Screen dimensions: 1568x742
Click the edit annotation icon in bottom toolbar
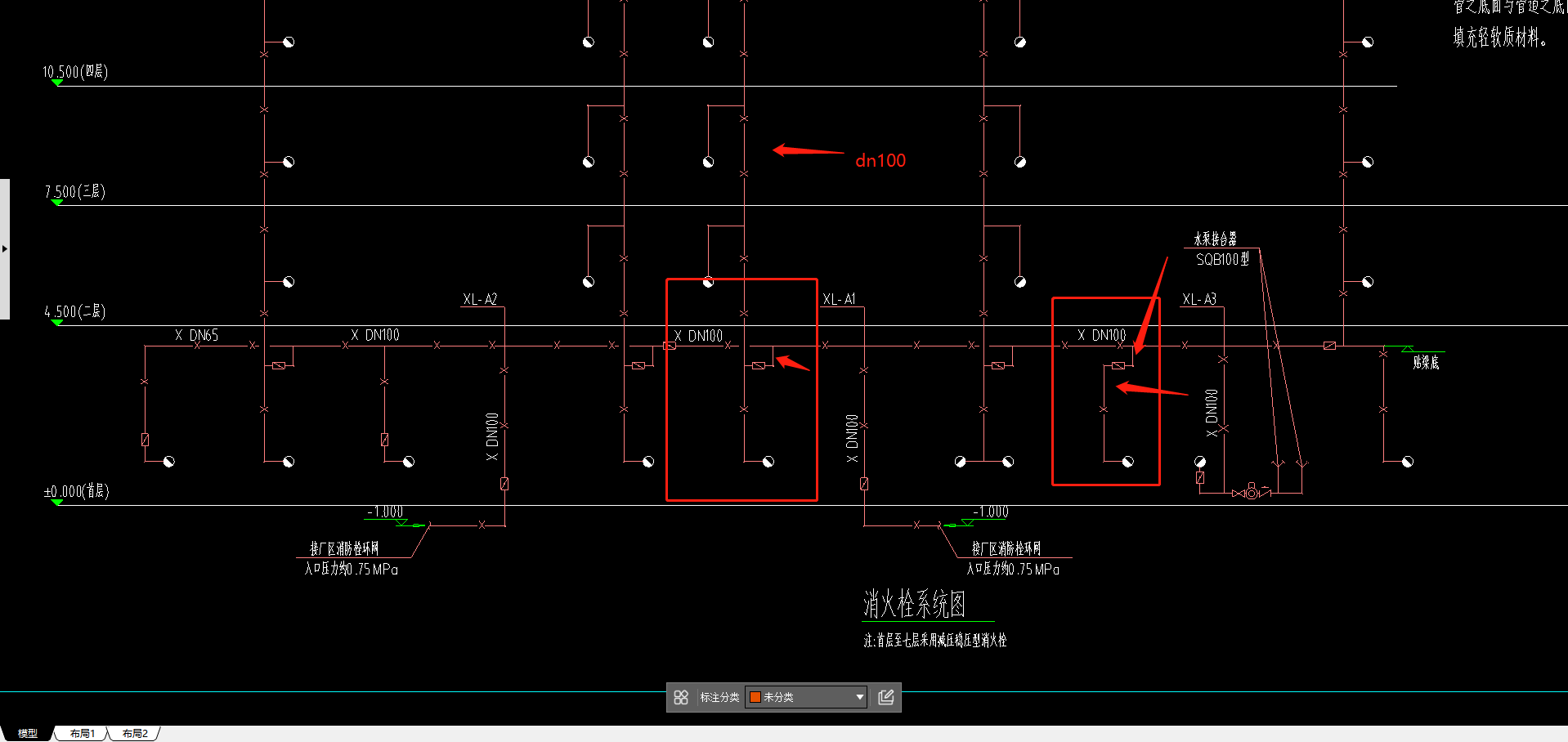(885, 697)
